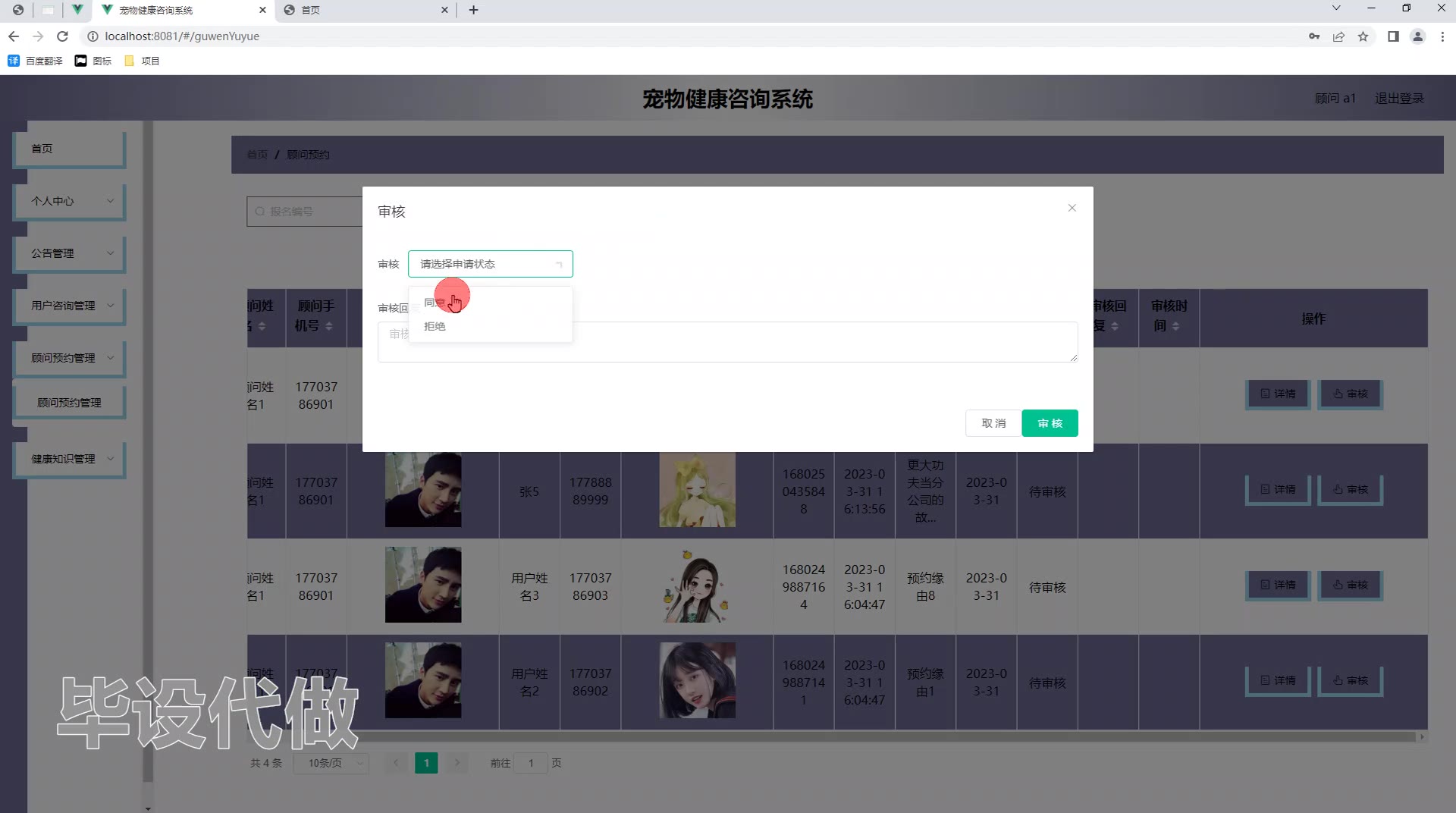Open 详情 for the 张5 row
Screen dimensions: 1456x813
pos(1278,490)
